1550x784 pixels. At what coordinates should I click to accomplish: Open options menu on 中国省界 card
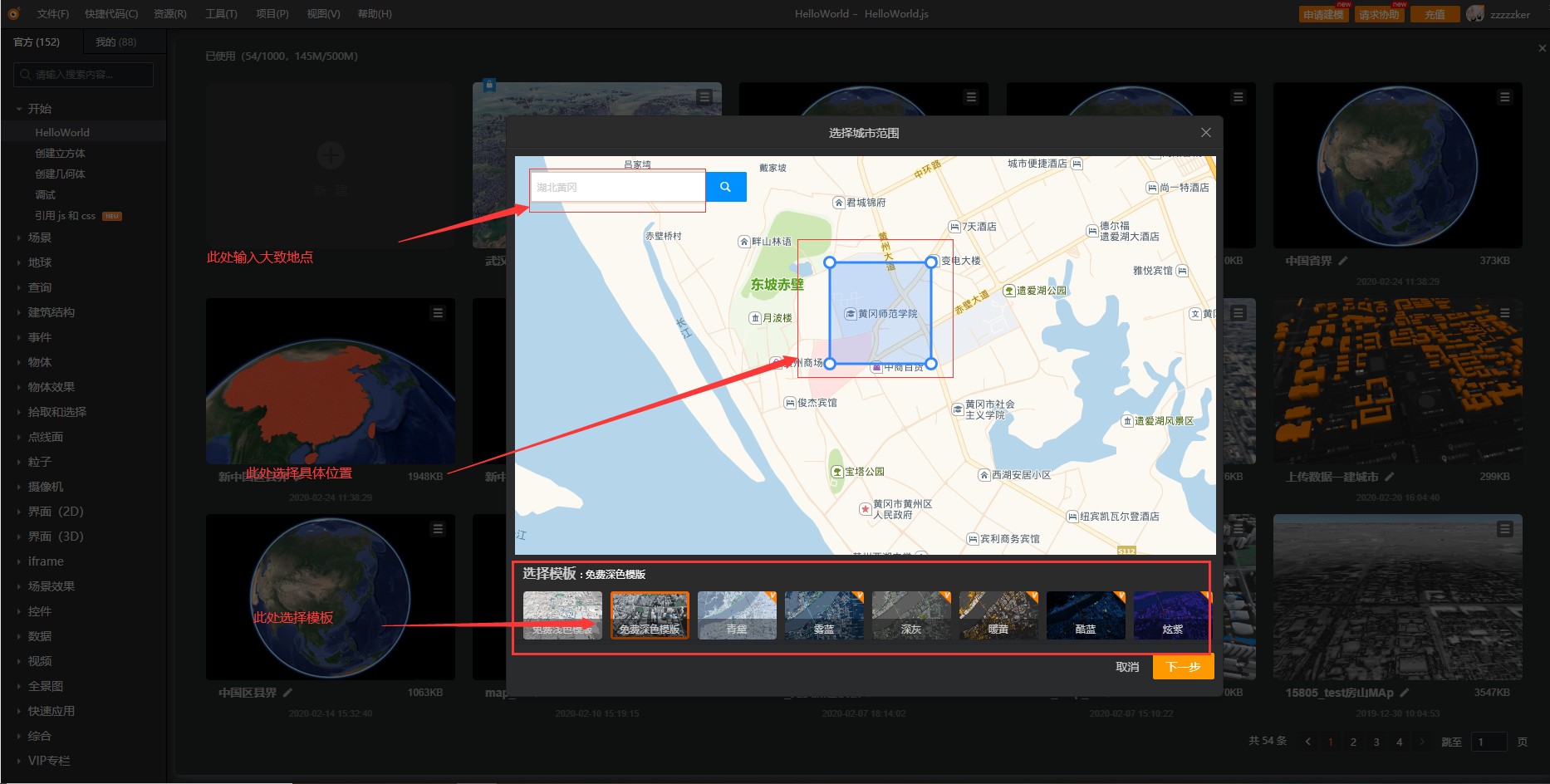(x=1504, y=97)
